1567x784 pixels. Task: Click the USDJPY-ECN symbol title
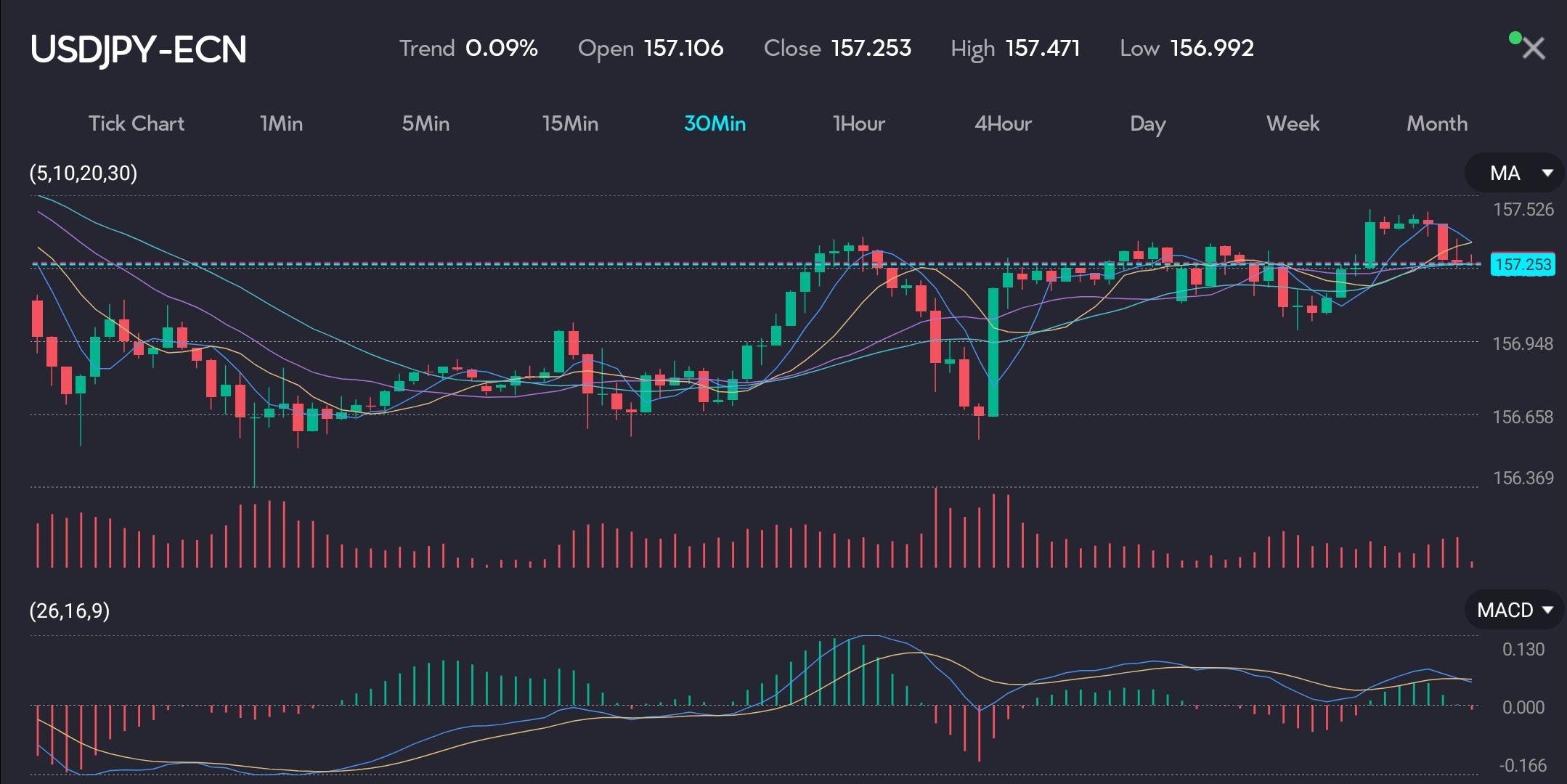pyautogui.click(x=138, y=49)
